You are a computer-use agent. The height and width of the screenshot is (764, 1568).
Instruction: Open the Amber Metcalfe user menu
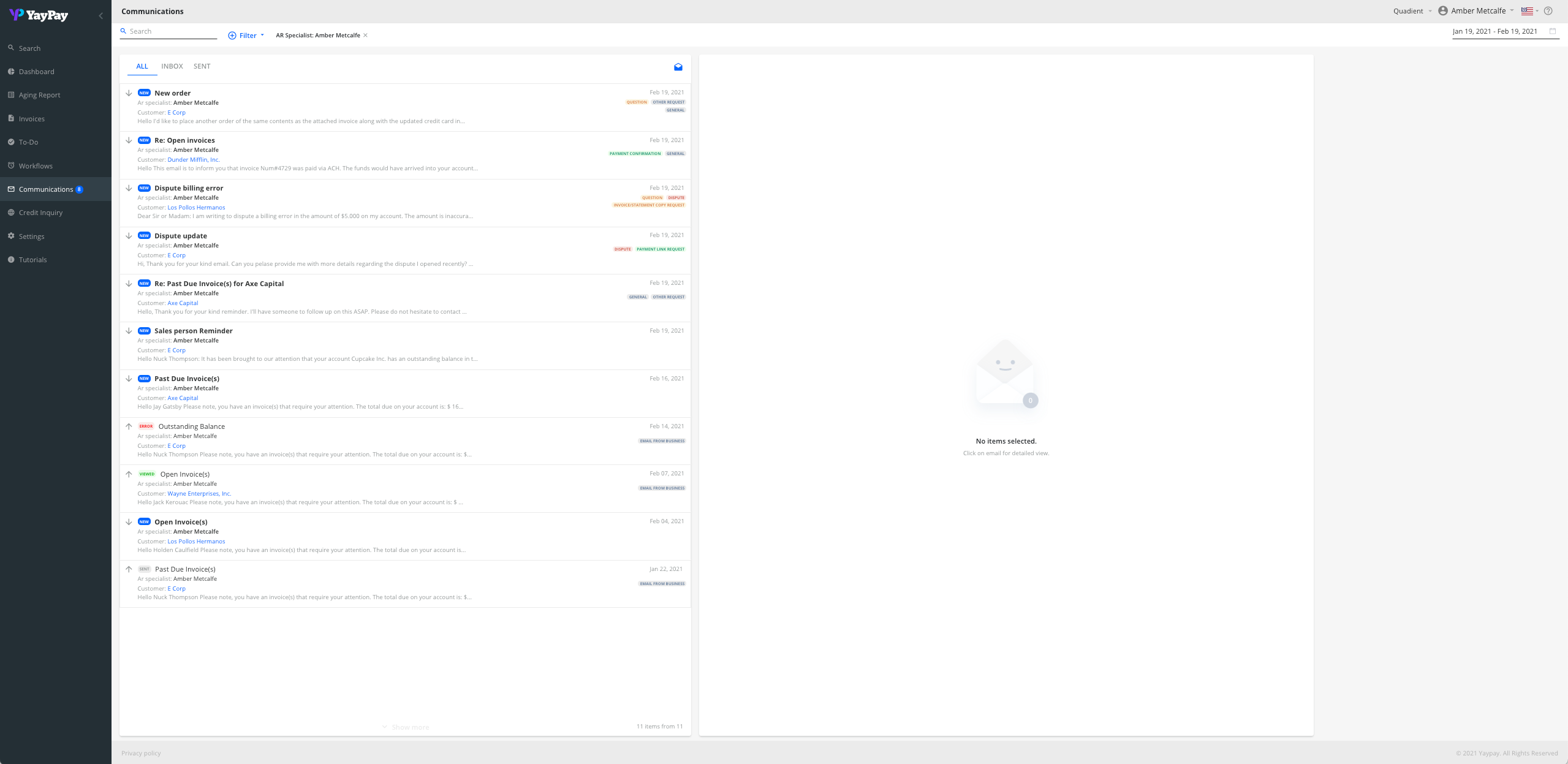1477,11
